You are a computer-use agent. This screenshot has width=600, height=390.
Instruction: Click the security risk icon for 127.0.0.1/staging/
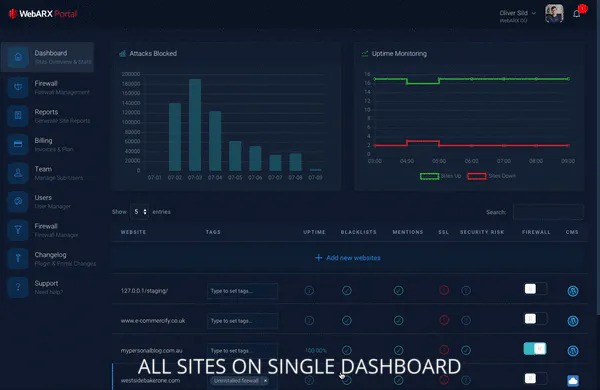click(466, 290)
